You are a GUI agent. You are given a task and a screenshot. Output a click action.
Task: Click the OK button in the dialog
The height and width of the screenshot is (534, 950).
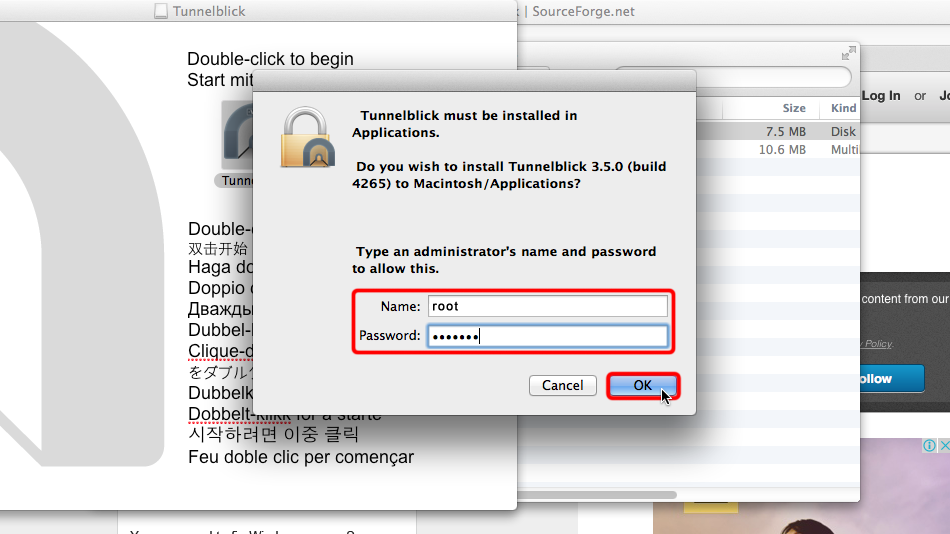pyautogui.click(x=643, y=385)
